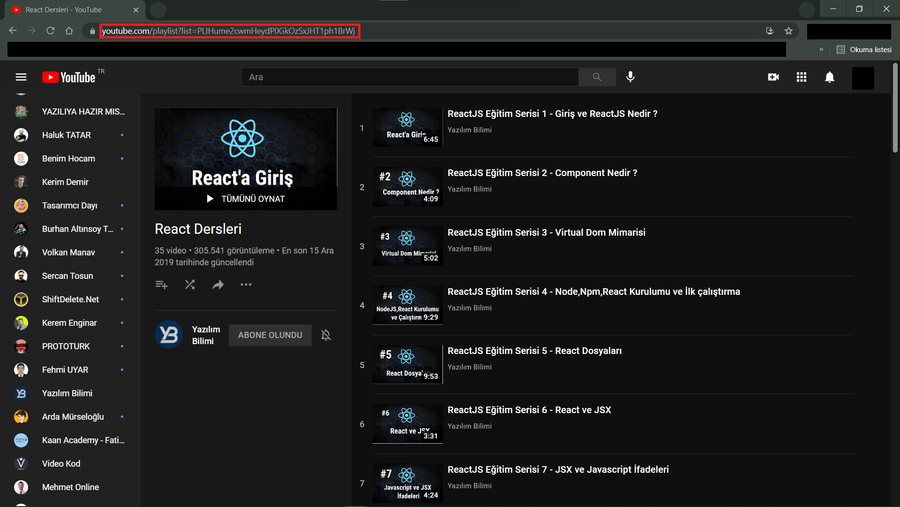Click the Yazılım Bilimi channel avatar
The height and width of the screenshot is (507, 900).
click(x=169, y=335)
